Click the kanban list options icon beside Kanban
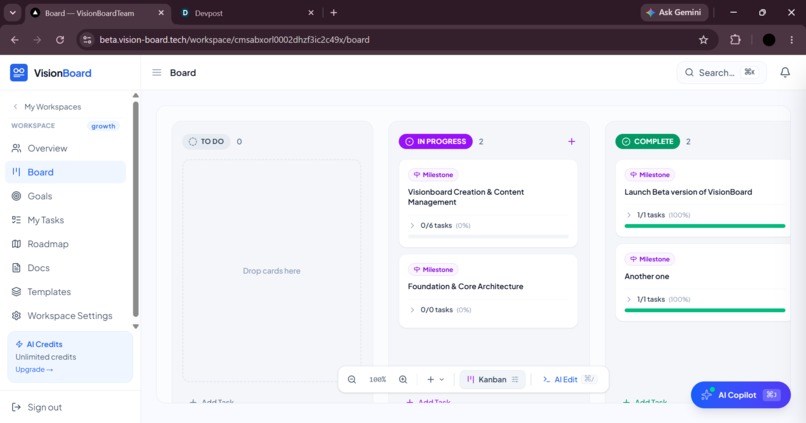This screenshot has width=806, height=423. point(515,379)
